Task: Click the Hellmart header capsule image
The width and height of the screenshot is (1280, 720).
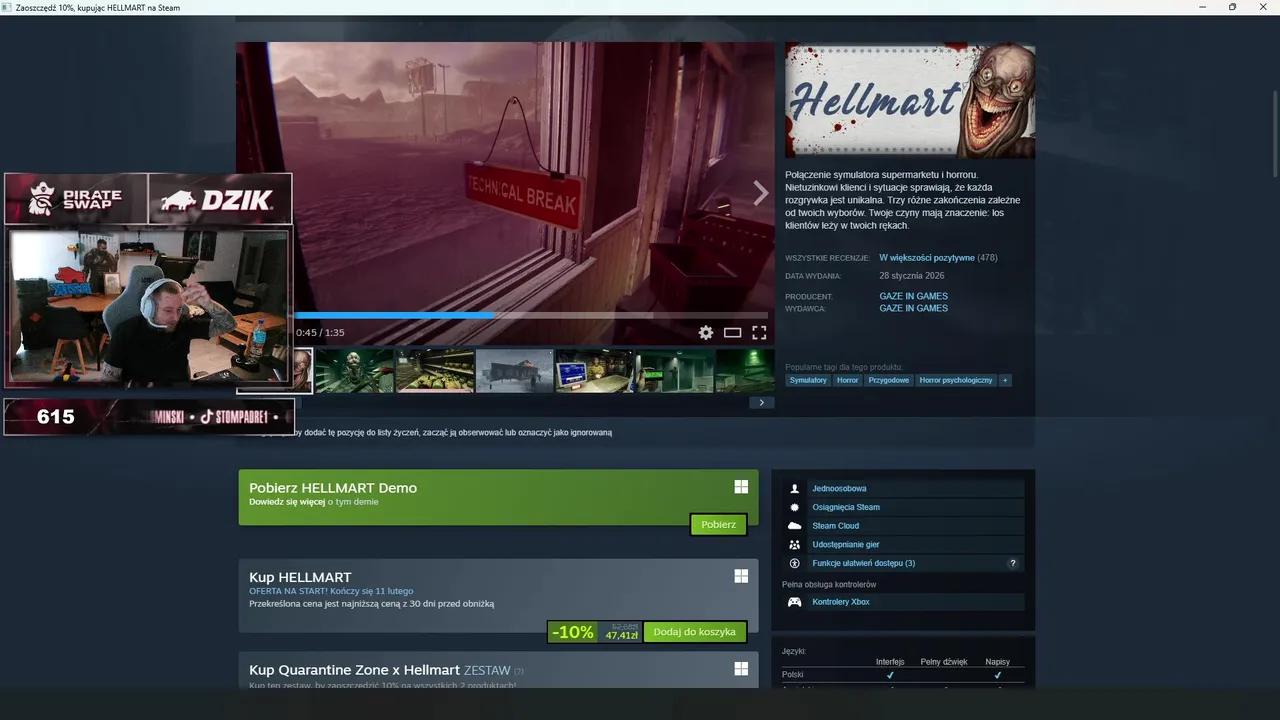Action: tap(910, 100)
